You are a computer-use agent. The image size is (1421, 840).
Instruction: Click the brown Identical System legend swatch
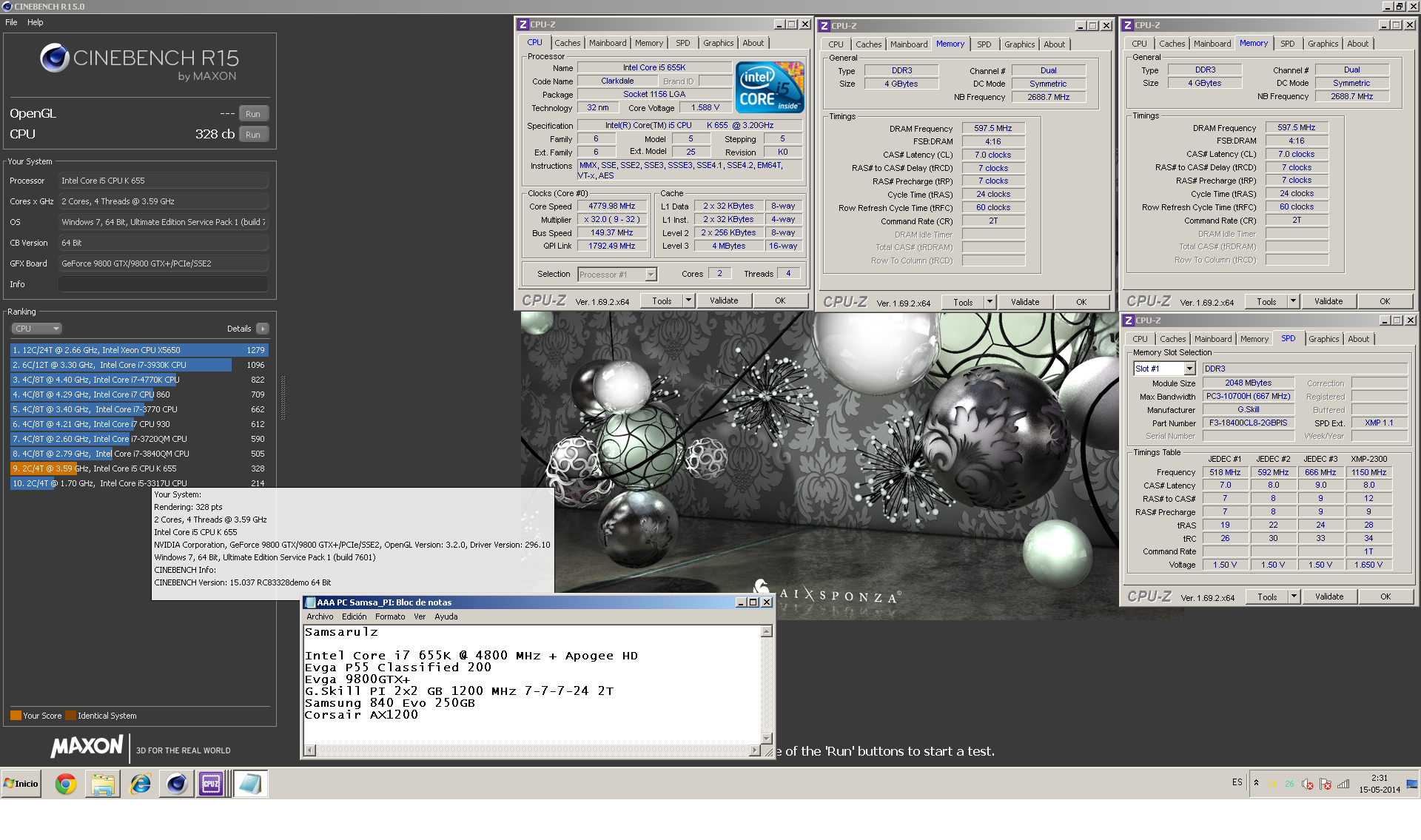tap(70, 716)
